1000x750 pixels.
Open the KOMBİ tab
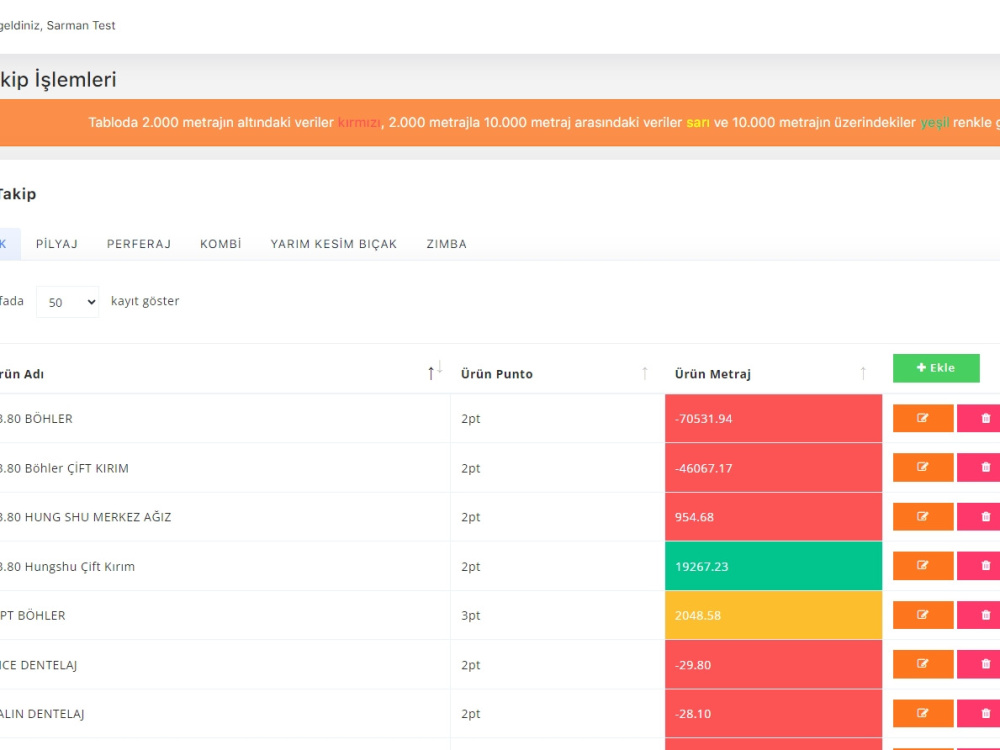coord(221,244)
